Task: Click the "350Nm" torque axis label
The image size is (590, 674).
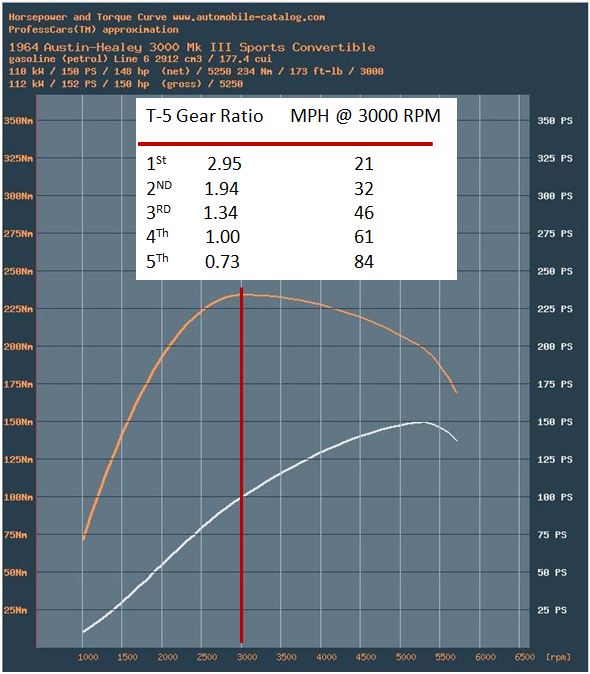Action: pyautogui.click(x=18, y=121)
